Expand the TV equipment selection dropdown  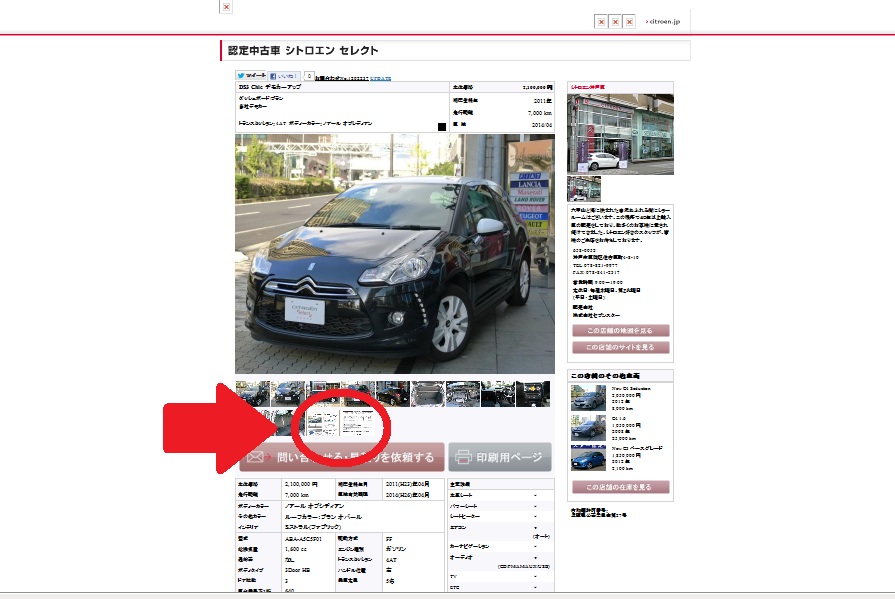coord(535,576)
